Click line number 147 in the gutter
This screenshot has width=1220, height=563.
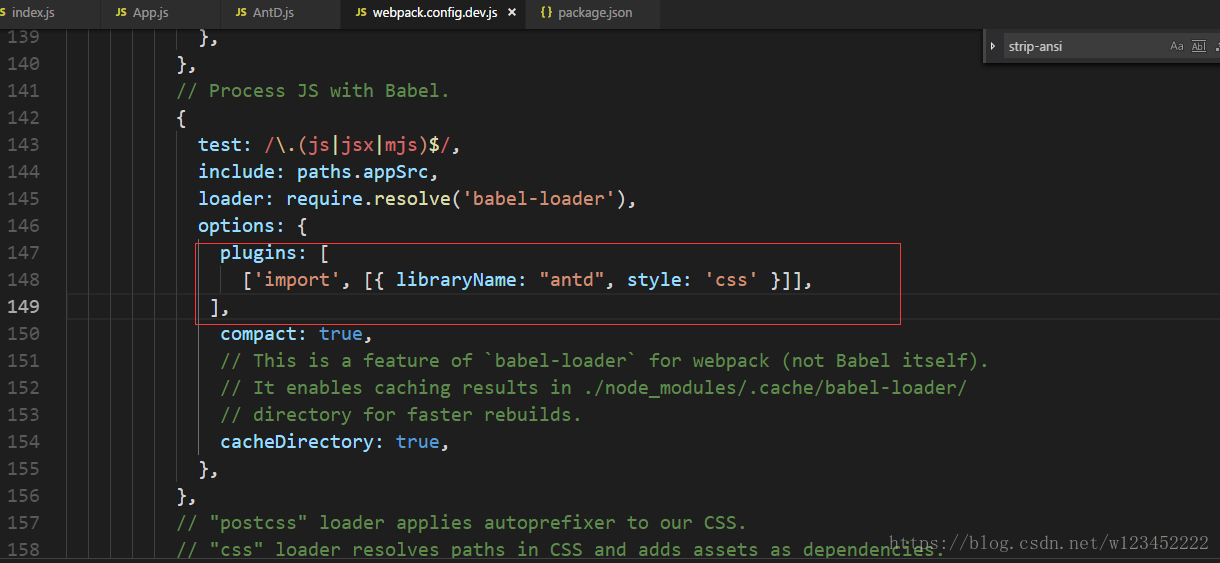[23, 253]
